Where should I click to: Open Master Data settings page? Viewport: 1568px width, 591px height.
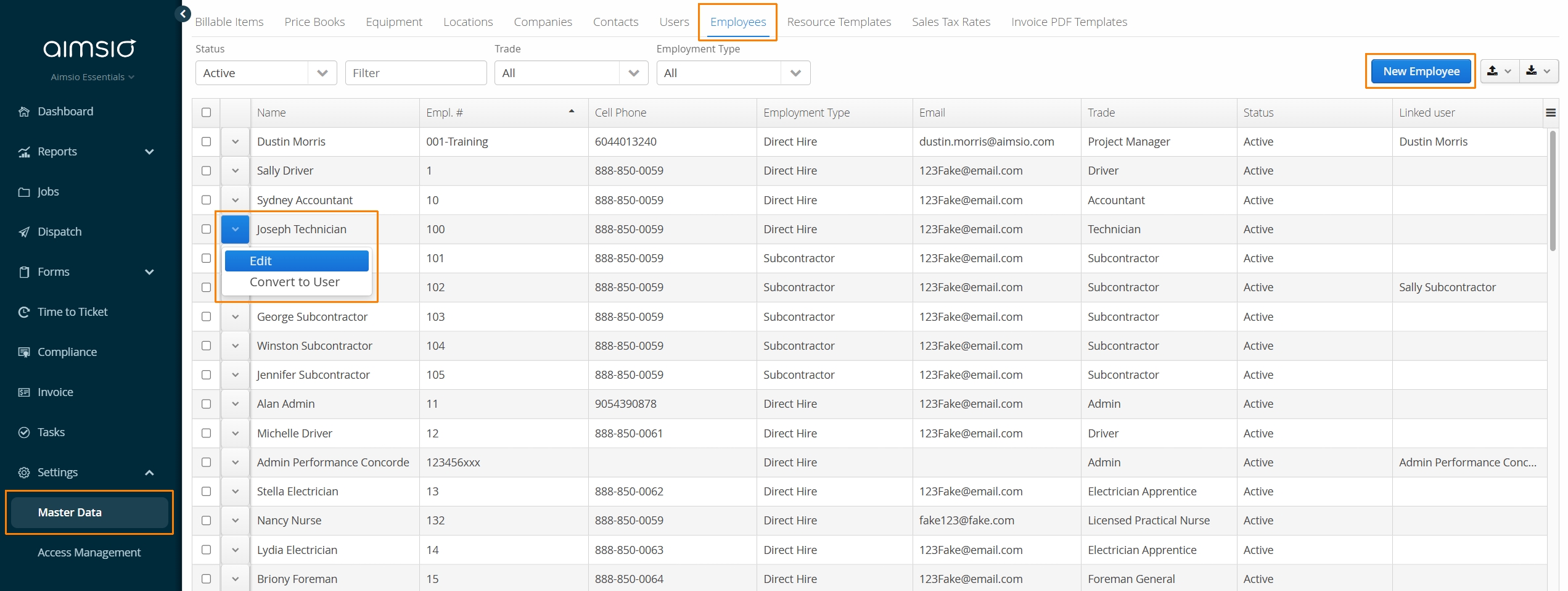[89, 512]
